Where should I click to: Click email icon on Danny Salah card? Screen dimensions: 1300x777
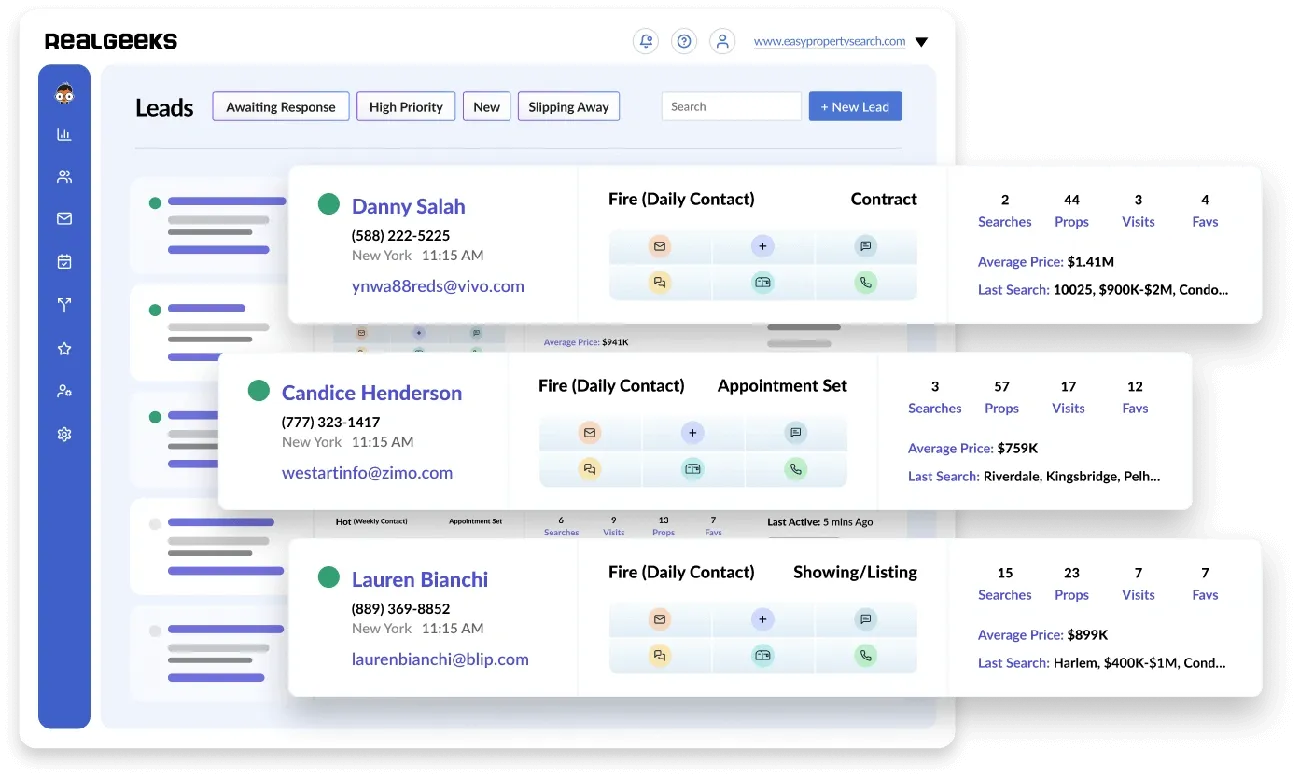coord(659,246)
